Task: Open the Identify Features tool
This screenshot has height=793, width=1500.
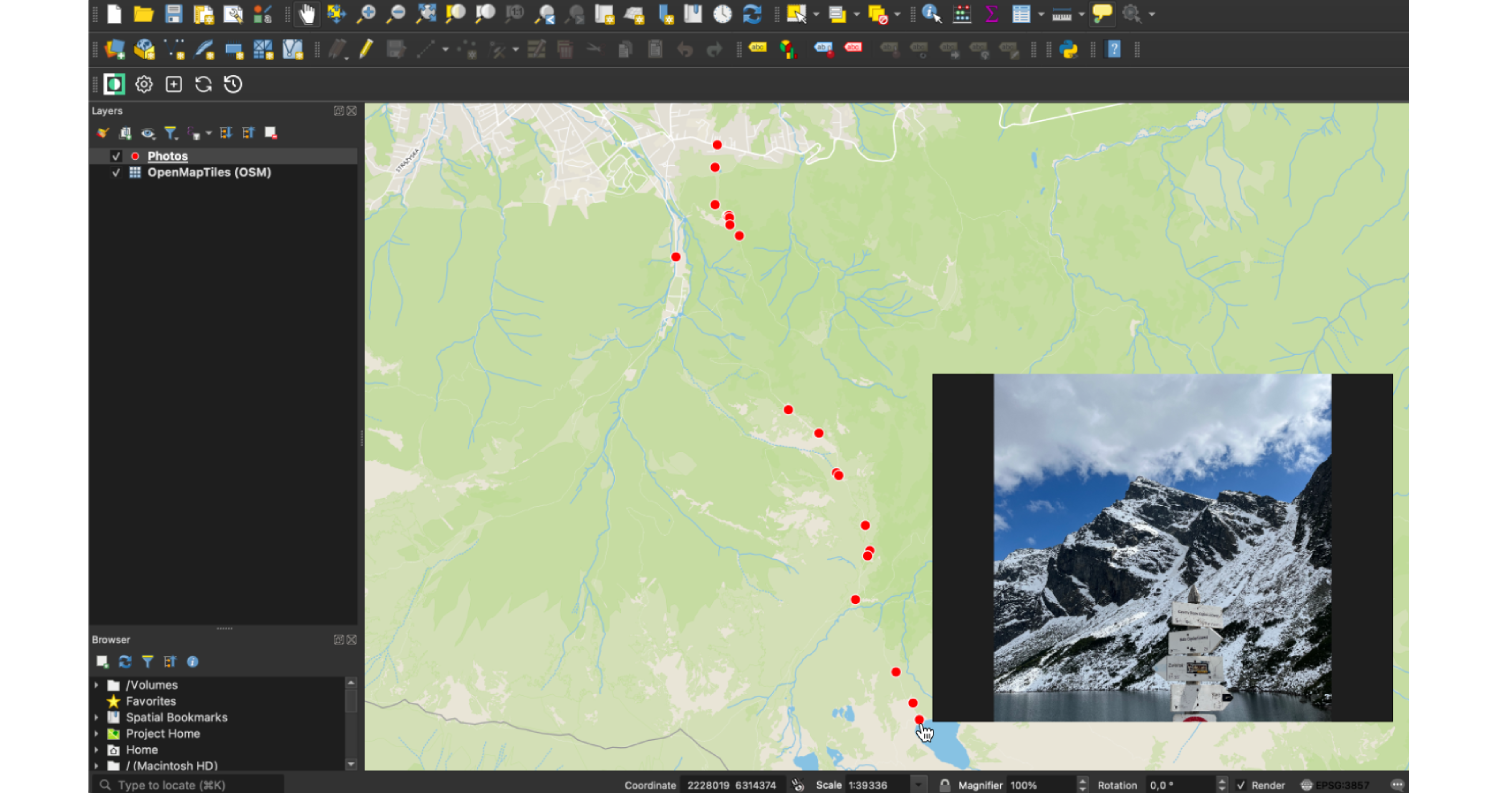Action: (x=931, y=13)
